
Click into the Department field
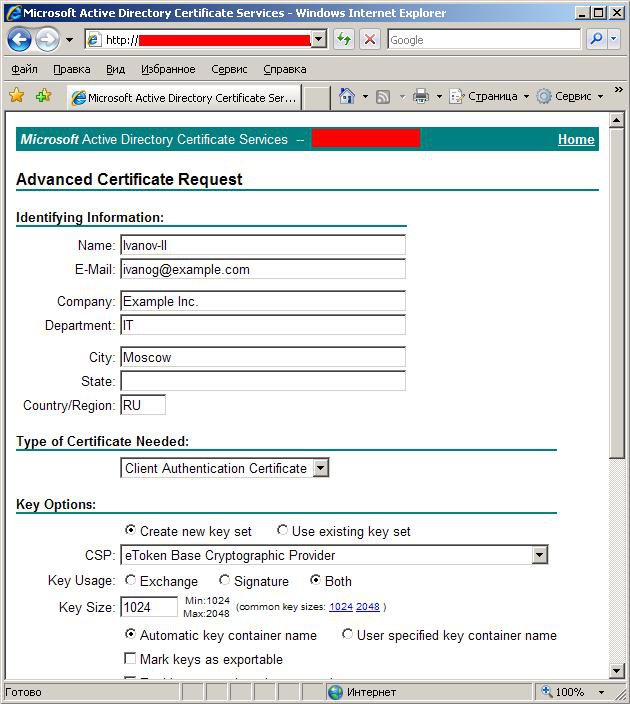263,325
